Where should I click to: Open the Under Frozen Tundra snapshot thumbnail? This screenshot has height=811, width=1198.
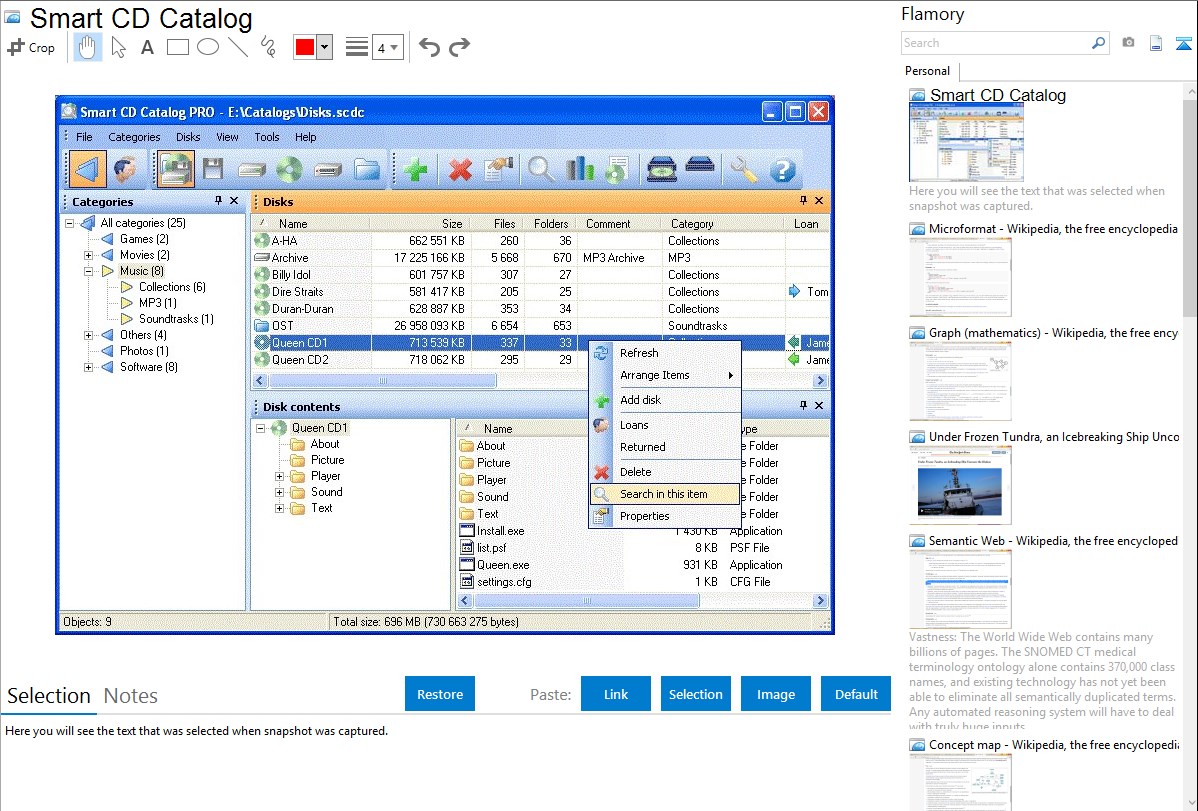pyautogui.click(x=960, y=484)
